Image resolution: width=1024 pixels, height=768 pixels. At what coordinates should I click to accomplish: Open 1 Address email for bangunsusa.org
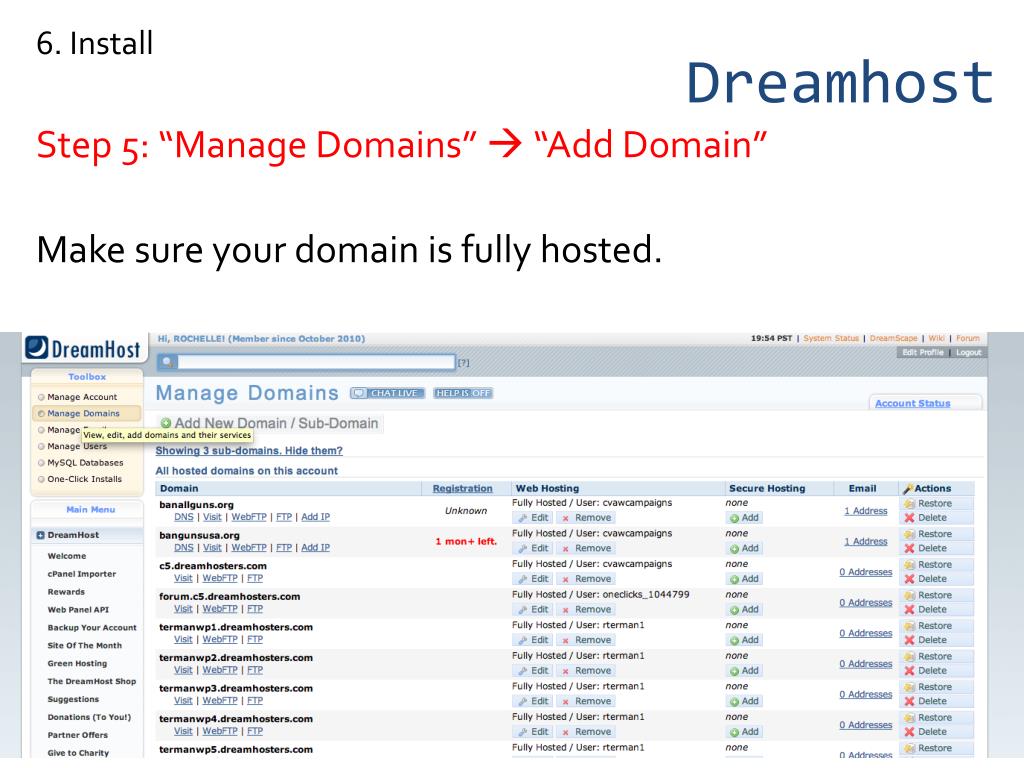[x=865, y=541]
